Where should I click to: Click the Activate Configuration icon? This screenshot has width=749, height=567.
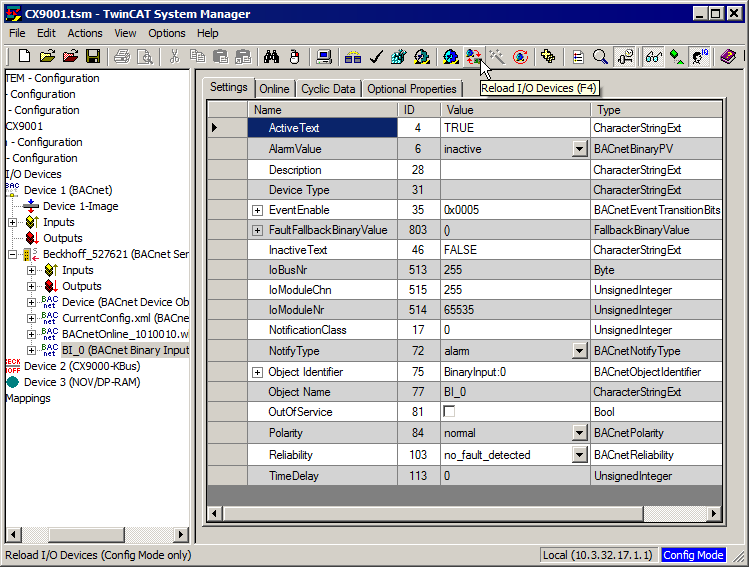[398, 57]
